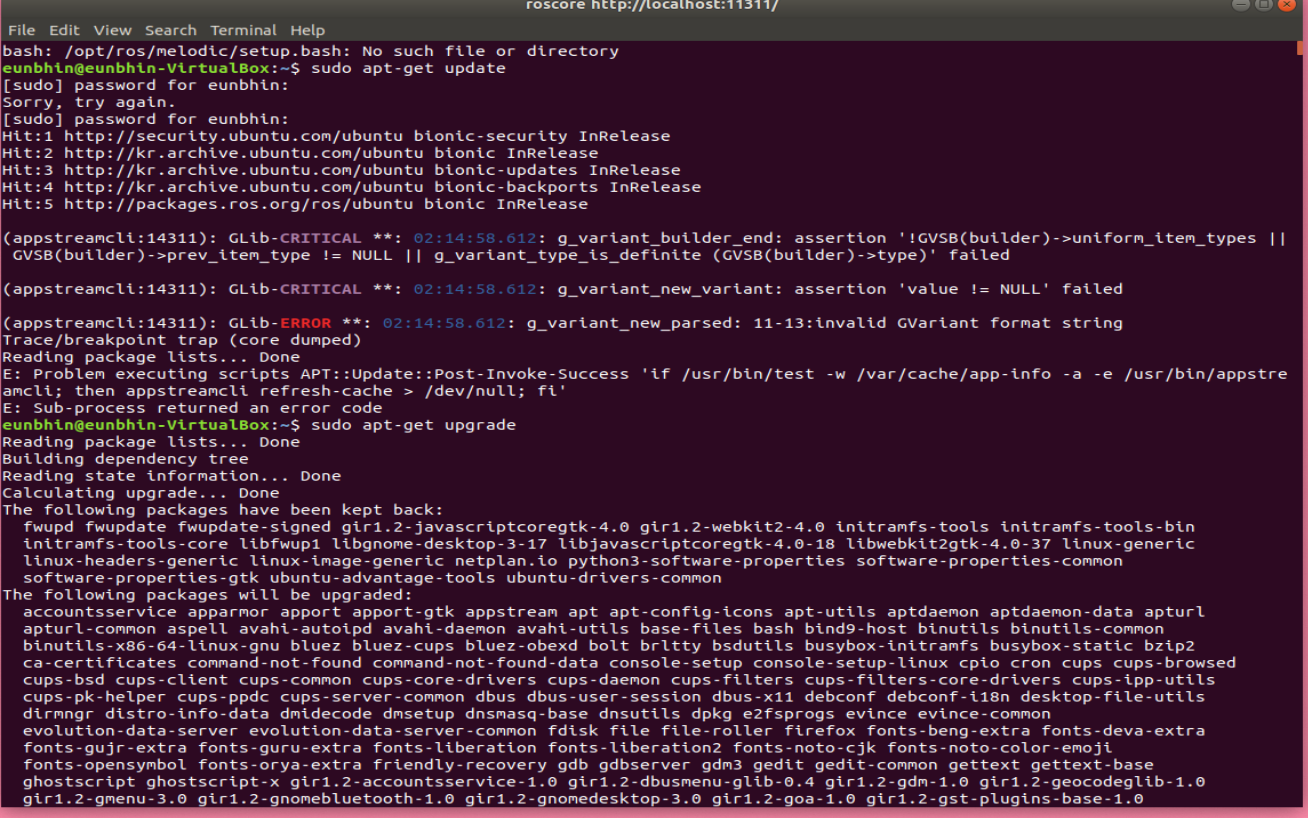Click the Hit:3 bionic-updates line
This screenshot has height=818, width=1308.
341,170
